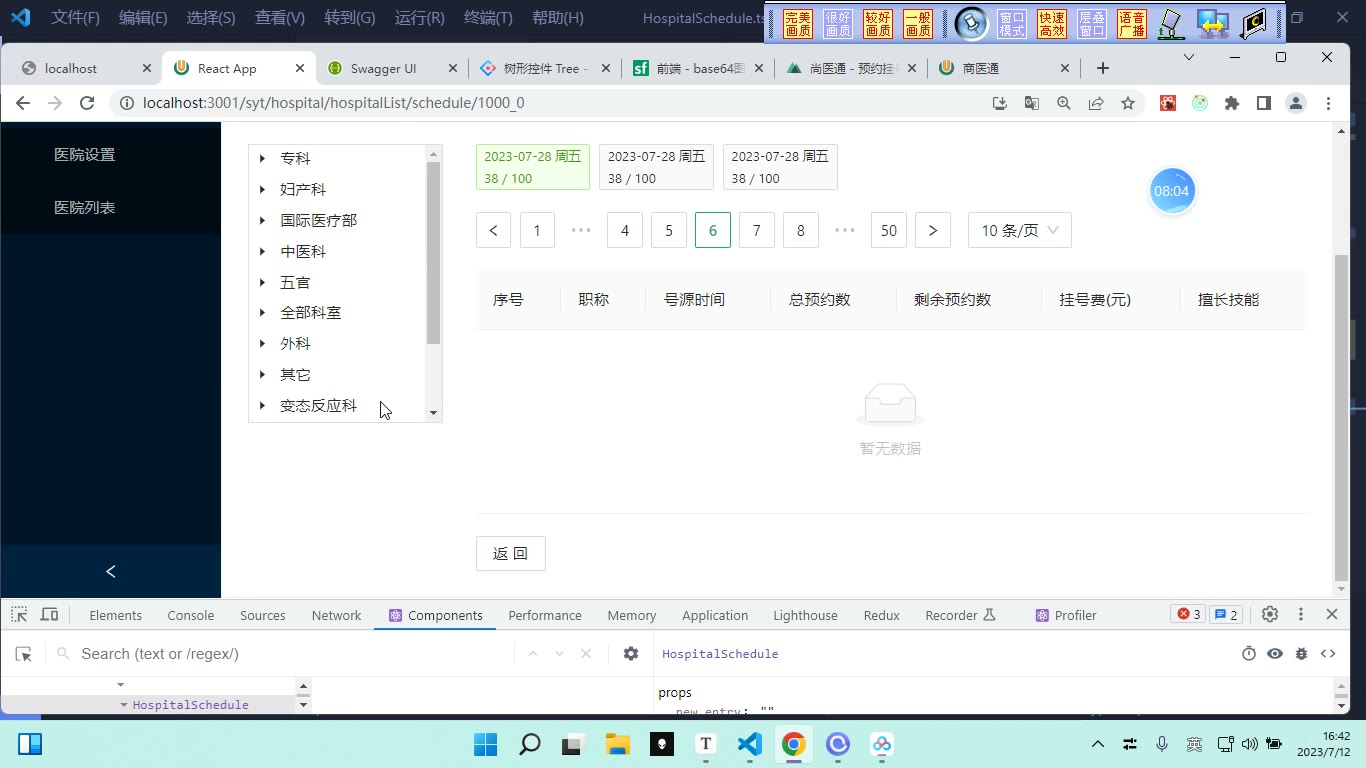This screenshot has width=1366, height=768.
Task: Expand the 外科 tree node
Action: click(262, 343)
